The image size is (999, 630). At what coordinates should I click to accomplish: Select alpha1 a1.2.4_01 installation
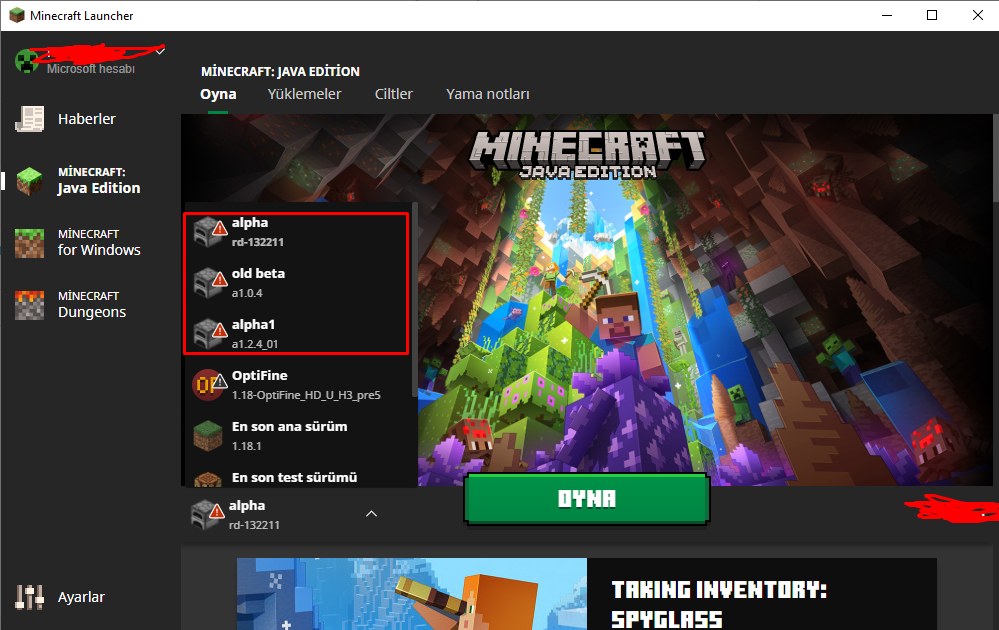(x=298, y=334)
